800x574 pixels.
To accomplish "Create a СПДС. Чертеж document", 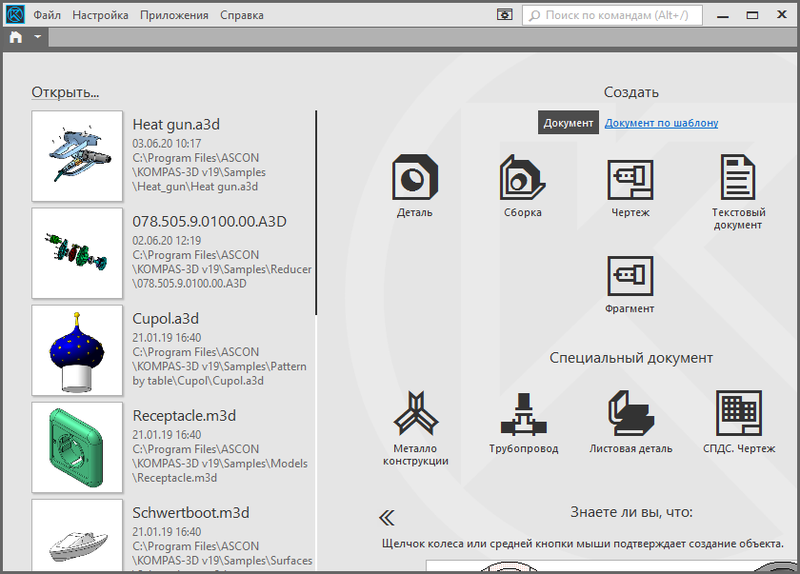I will (x=739, y=422).
